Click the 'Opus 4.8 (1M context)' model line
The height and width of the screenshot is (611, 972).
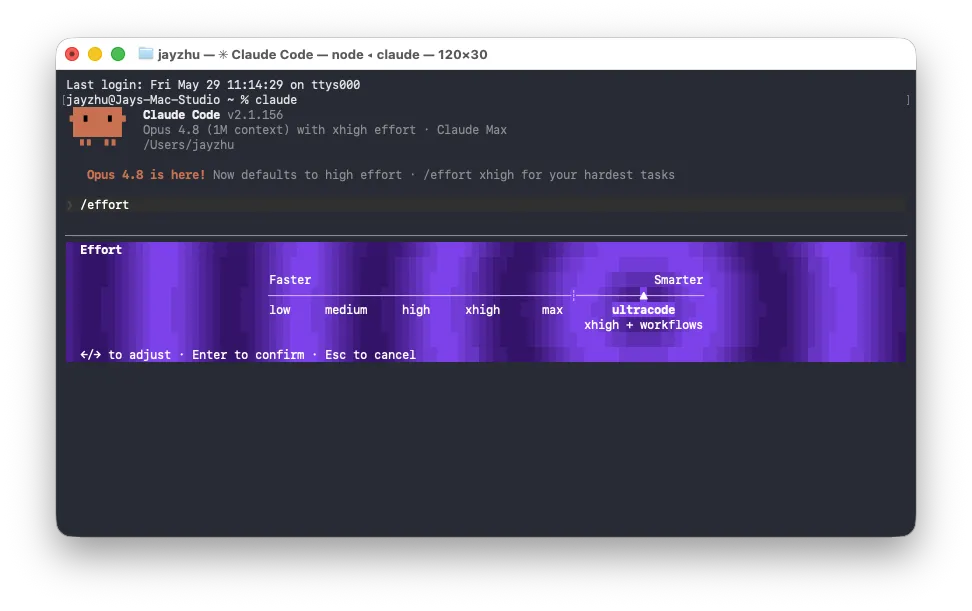pos(325,130)
